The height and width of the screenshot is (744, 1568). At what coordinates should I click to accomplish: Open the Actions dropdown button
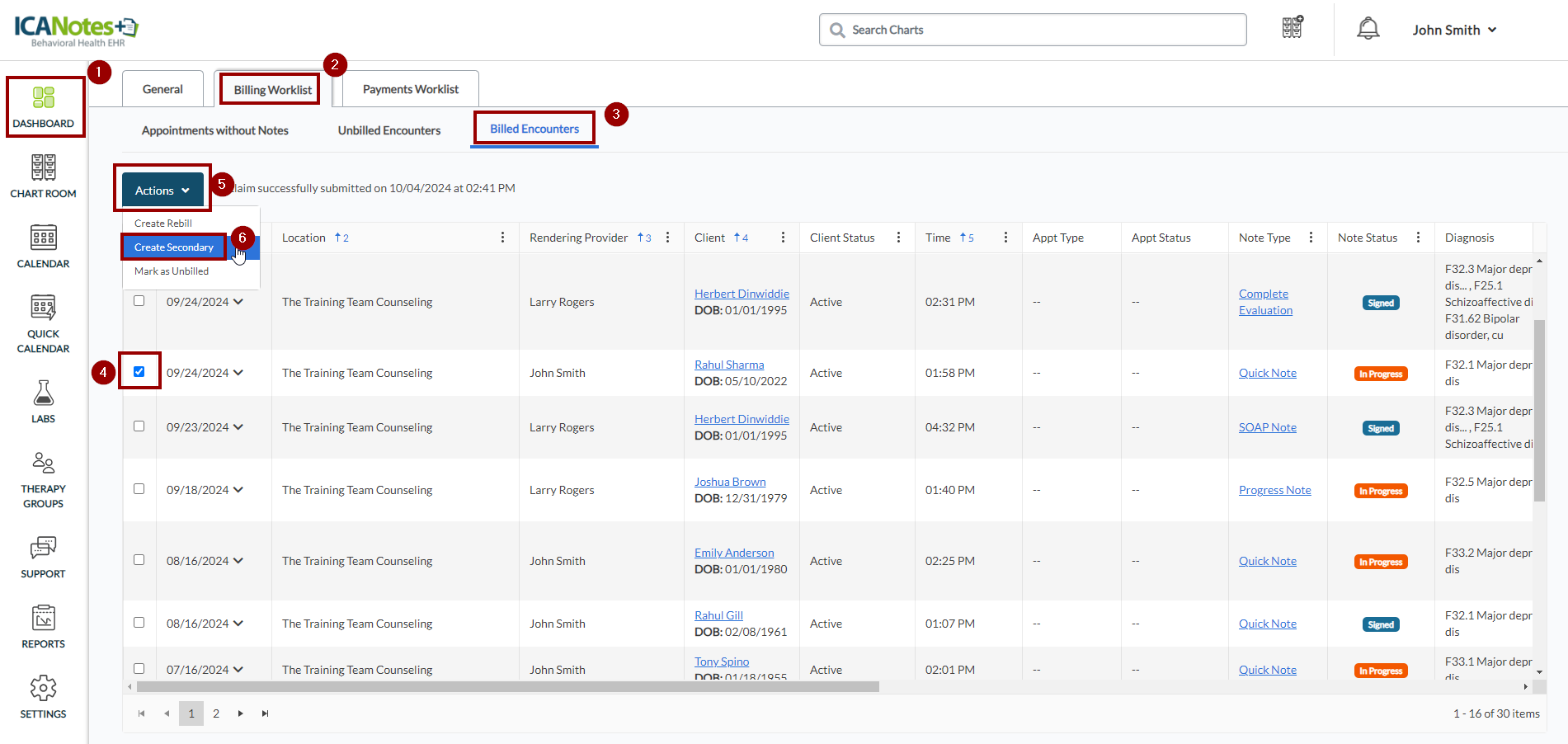162,191
